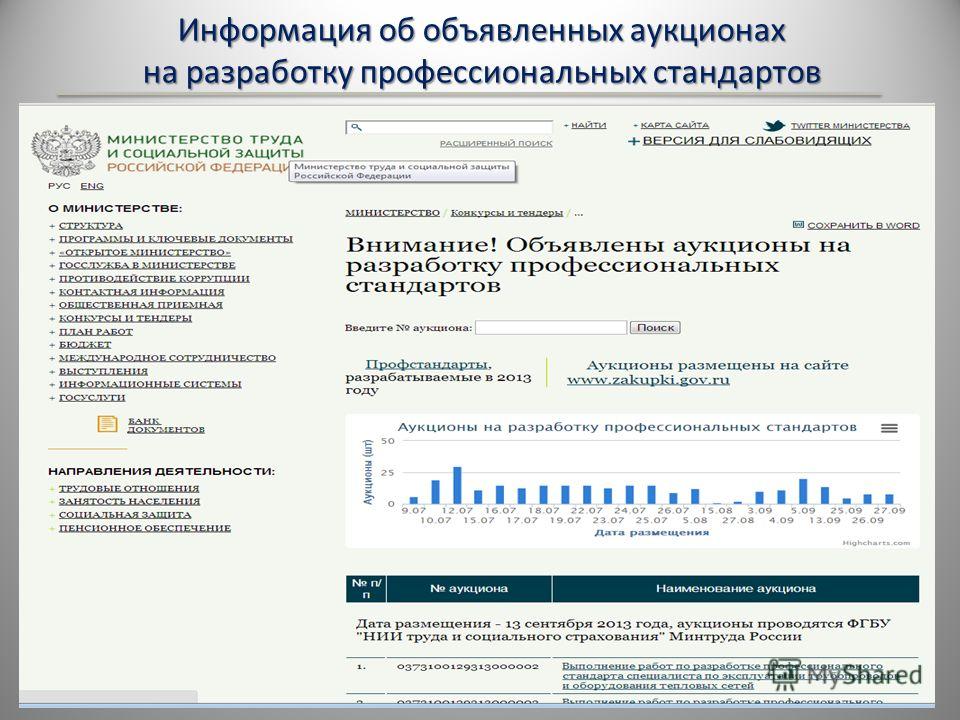Open the Профстандарты link
Image resolution: width=960 pixels, height=720 pixels.
tap(427, 365)
